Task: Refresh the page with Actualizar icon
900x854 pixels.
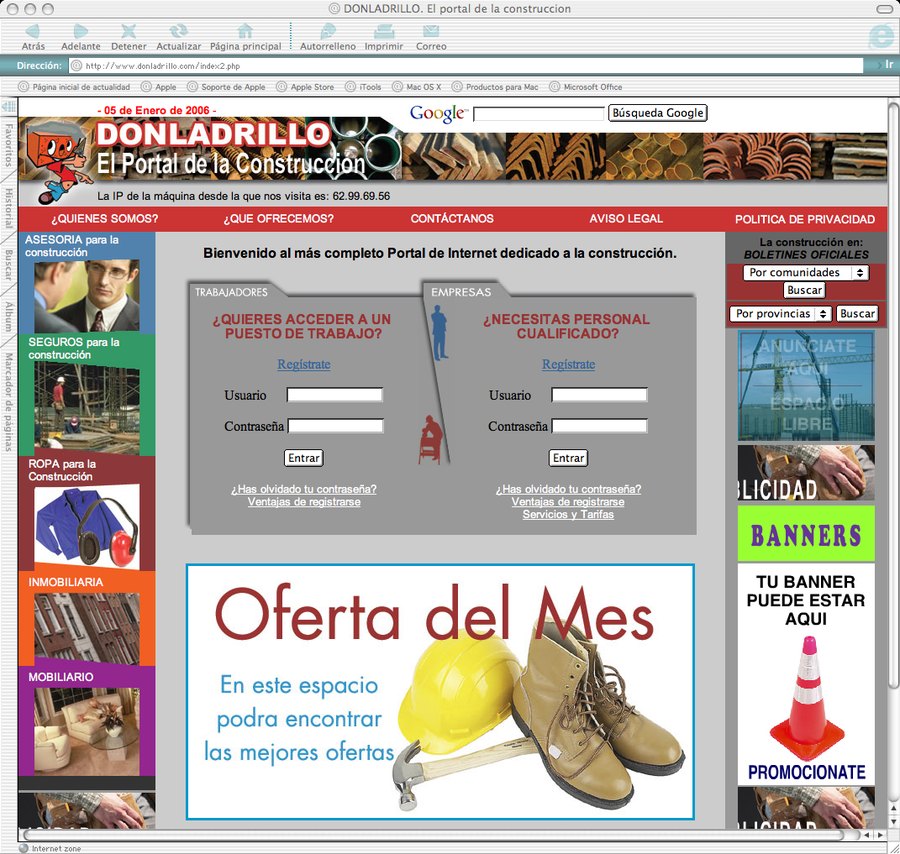Action: click(179, 32)
